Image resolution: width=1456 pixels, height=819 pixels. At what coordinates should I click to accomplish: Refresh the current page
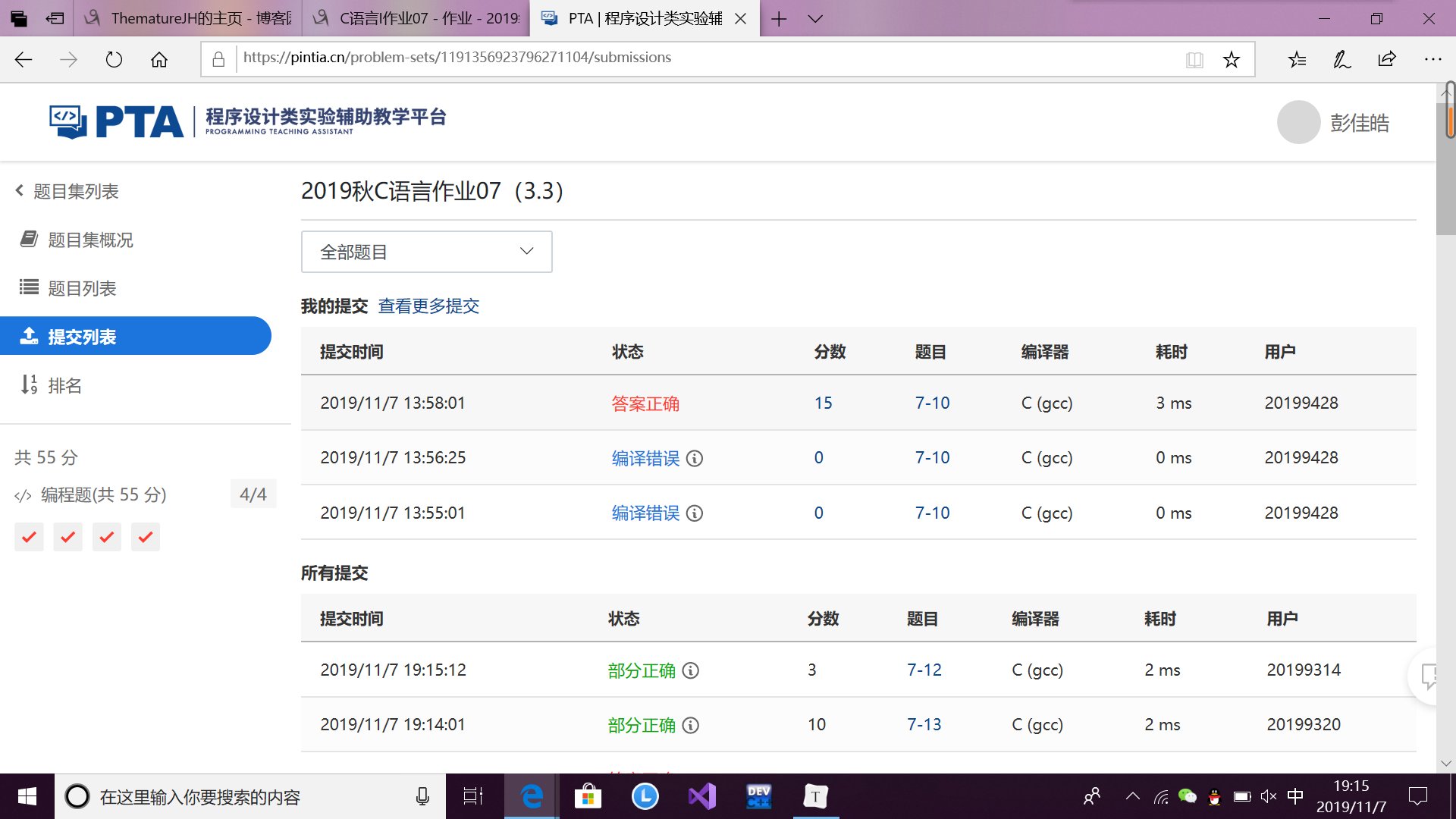pyautogui.click(x=114, y=60)
